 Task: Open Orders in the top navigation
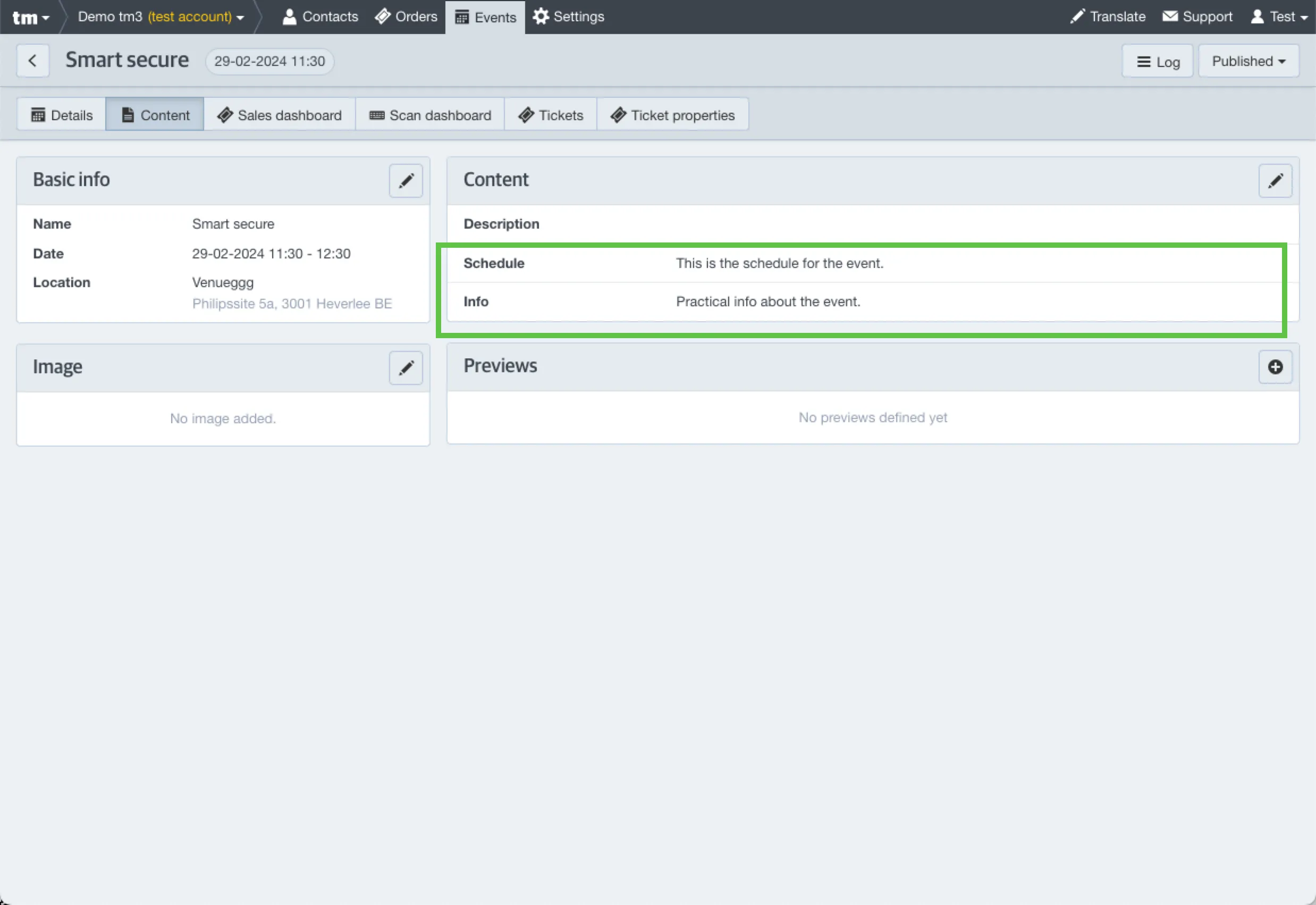(406, 17)
